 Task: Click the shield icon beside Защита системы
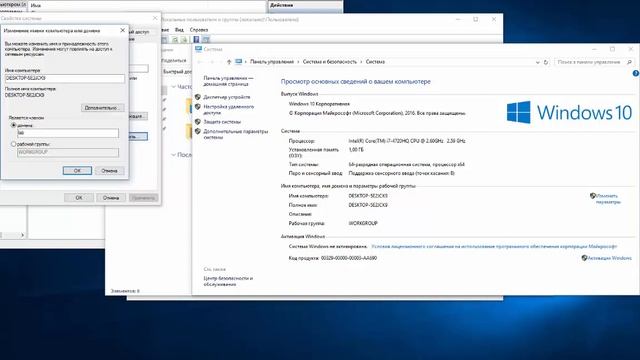[x=198, y=122]
